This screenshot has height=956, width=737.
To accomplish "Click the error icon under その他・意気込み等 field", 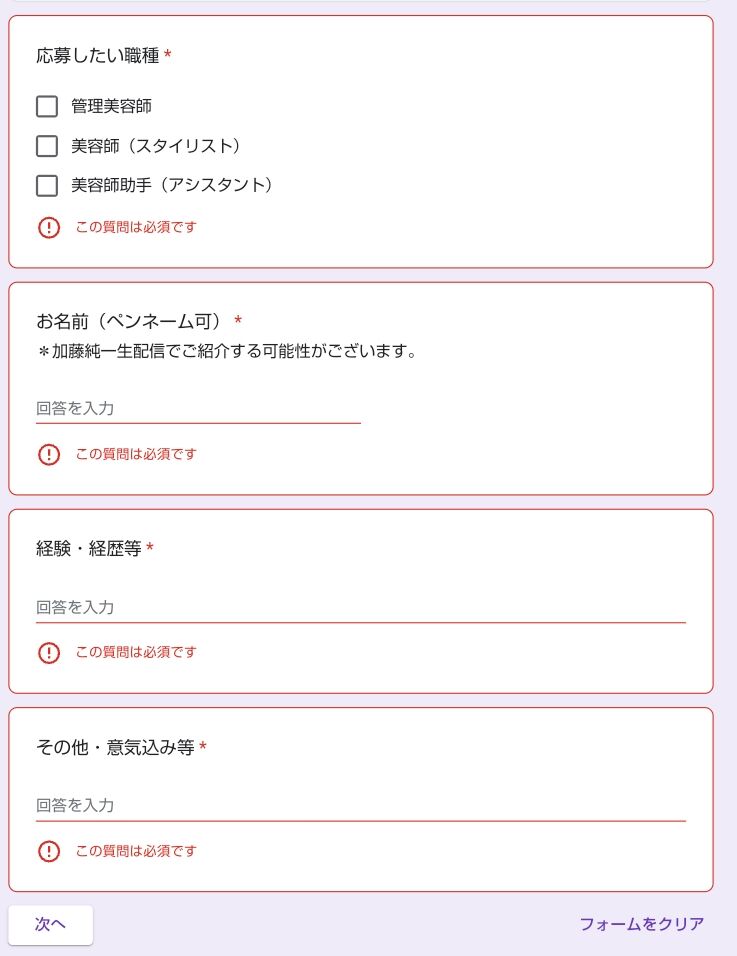I will pyautogui.click(x=49, y=852).
